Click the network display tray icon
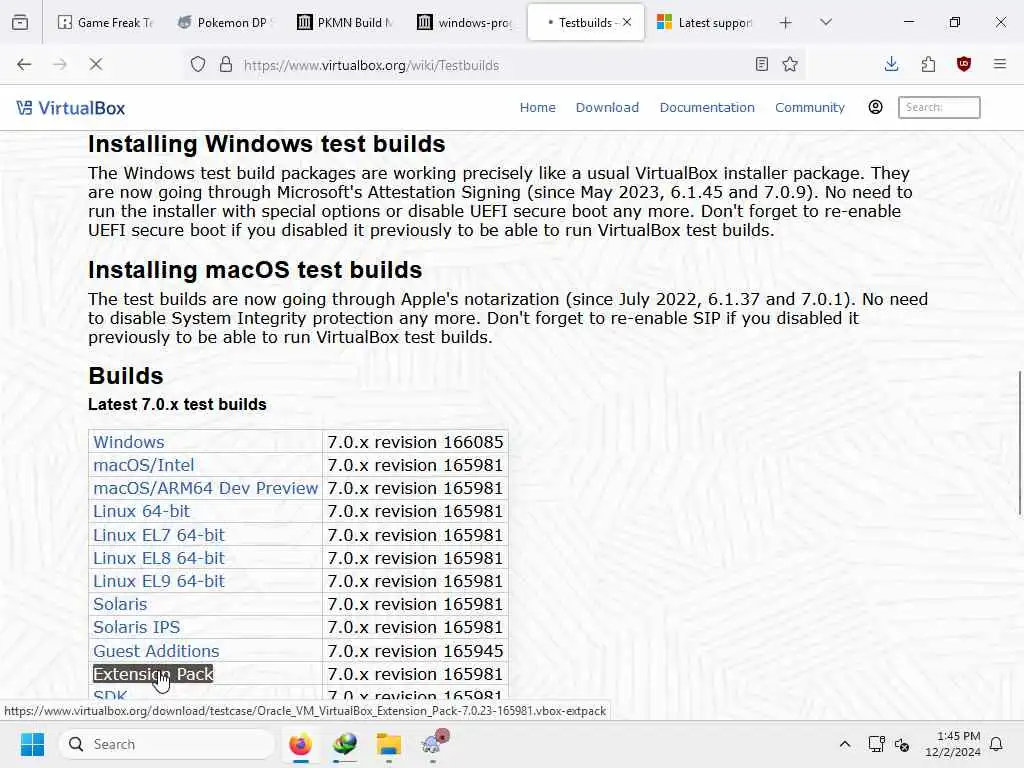The width and height of the screenshot is (1024, 768). point(876,744)
